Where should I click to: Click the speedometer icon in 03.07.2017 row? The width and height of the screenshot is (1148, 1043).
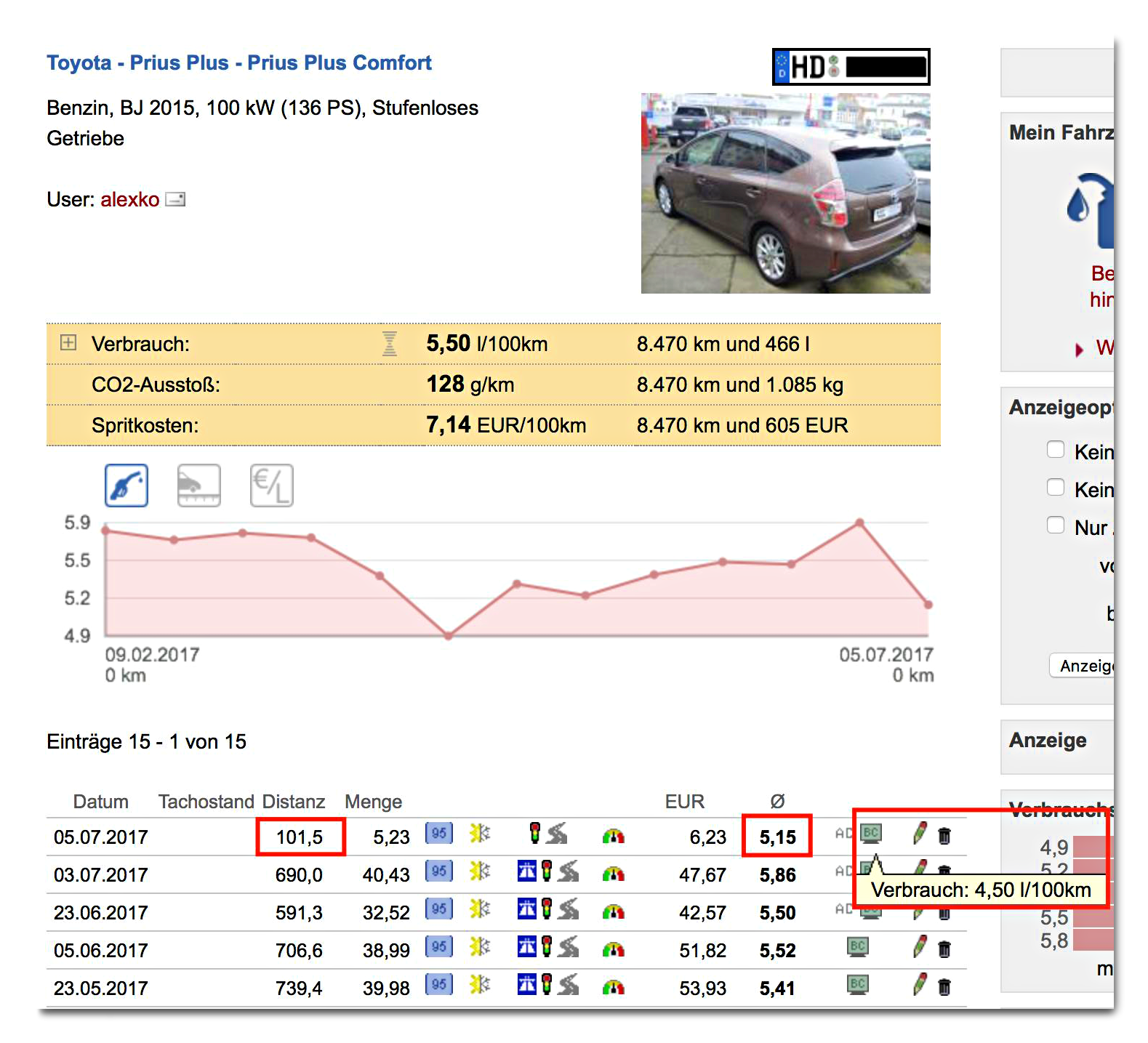614,874
